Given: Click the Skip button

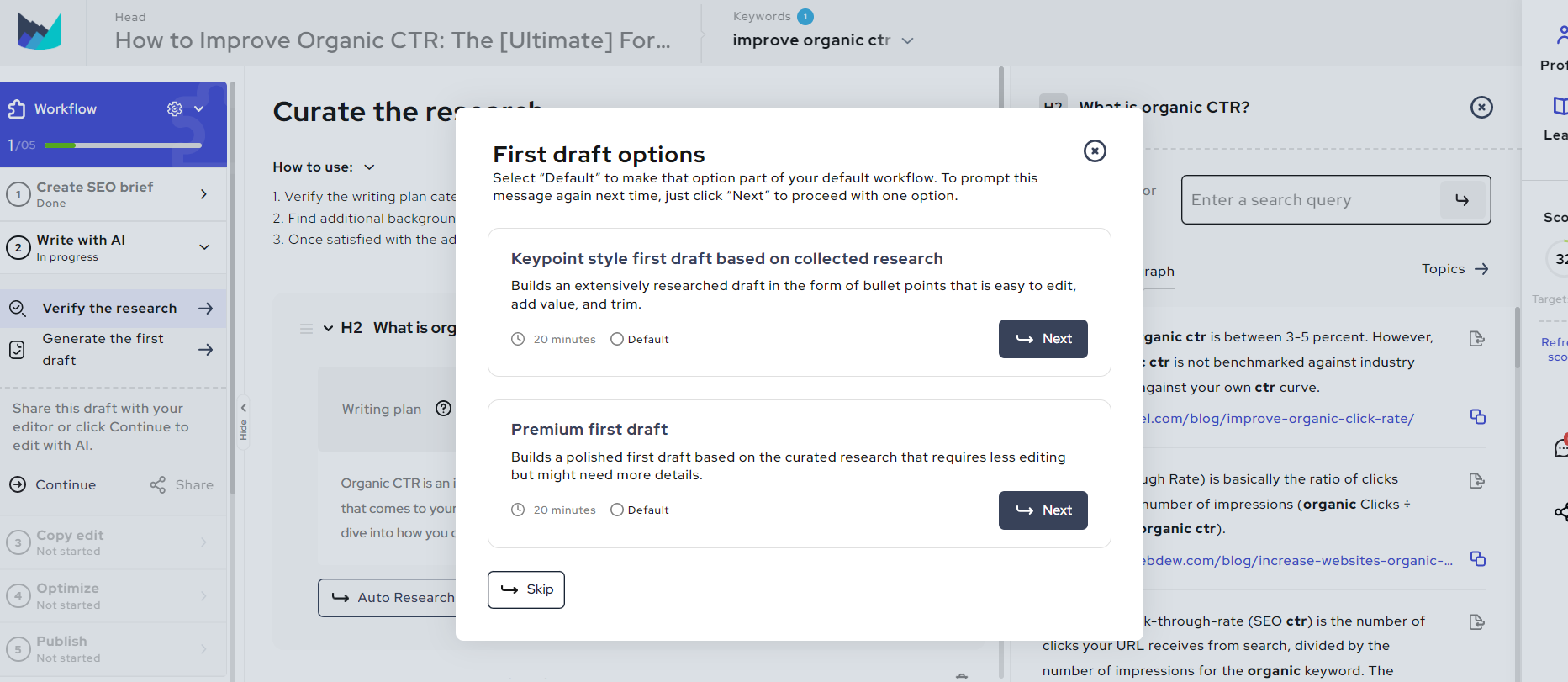Looking at the screenshot, I should pyautogui.click(x=526, y=589).
